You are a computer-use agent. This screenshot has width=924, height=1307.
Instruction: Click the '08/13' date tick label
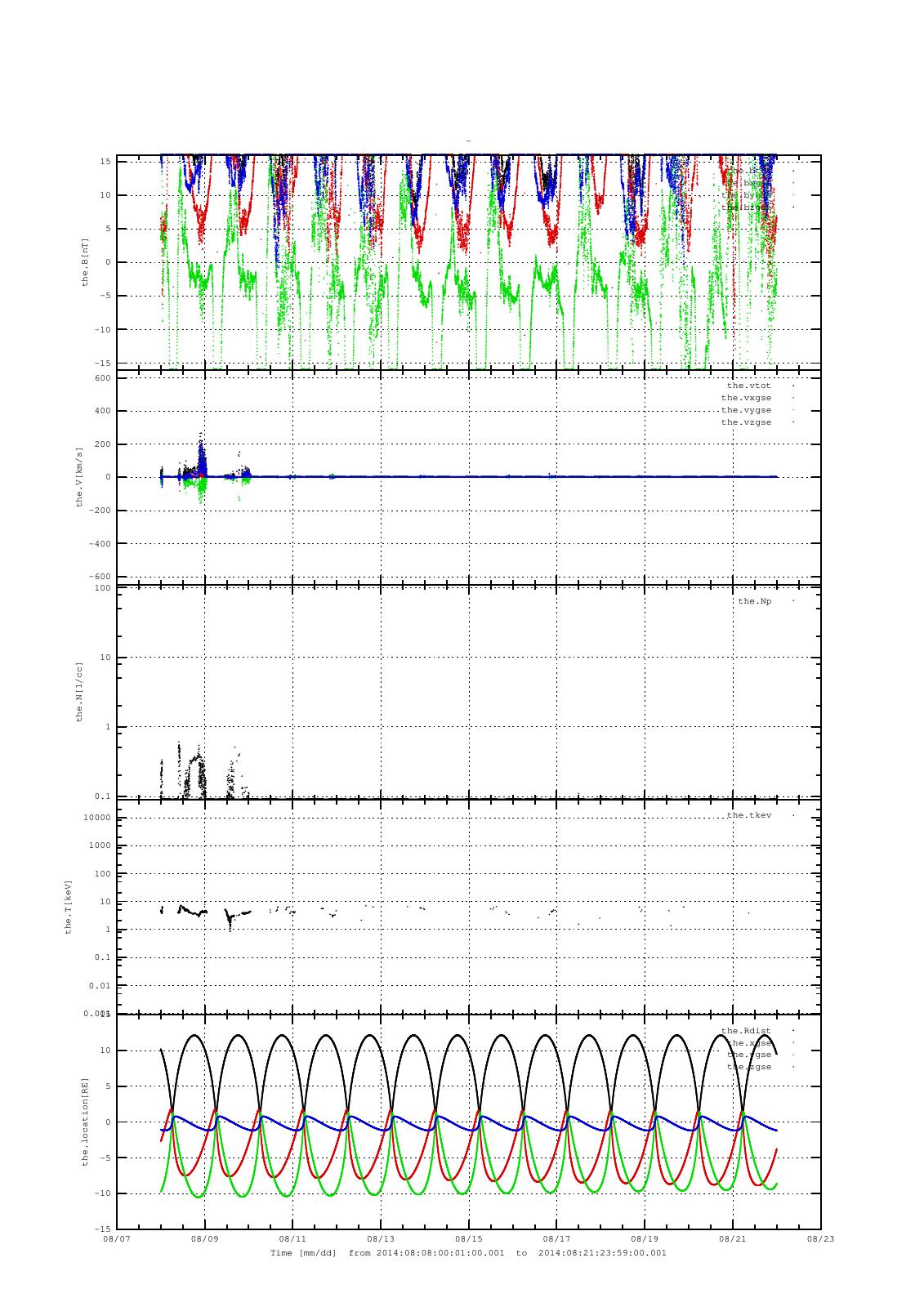tap(381, 1239)
